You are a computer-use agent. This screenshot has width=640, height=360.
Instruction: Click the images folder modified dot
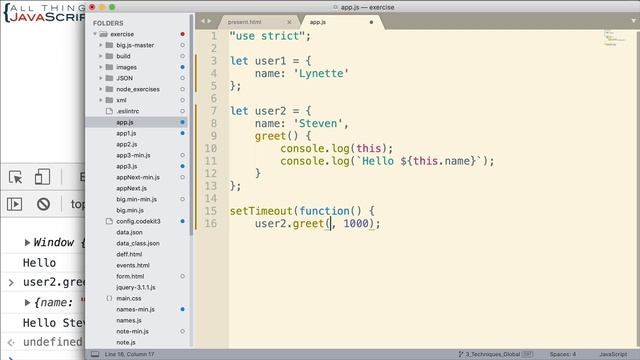(182, 67)
